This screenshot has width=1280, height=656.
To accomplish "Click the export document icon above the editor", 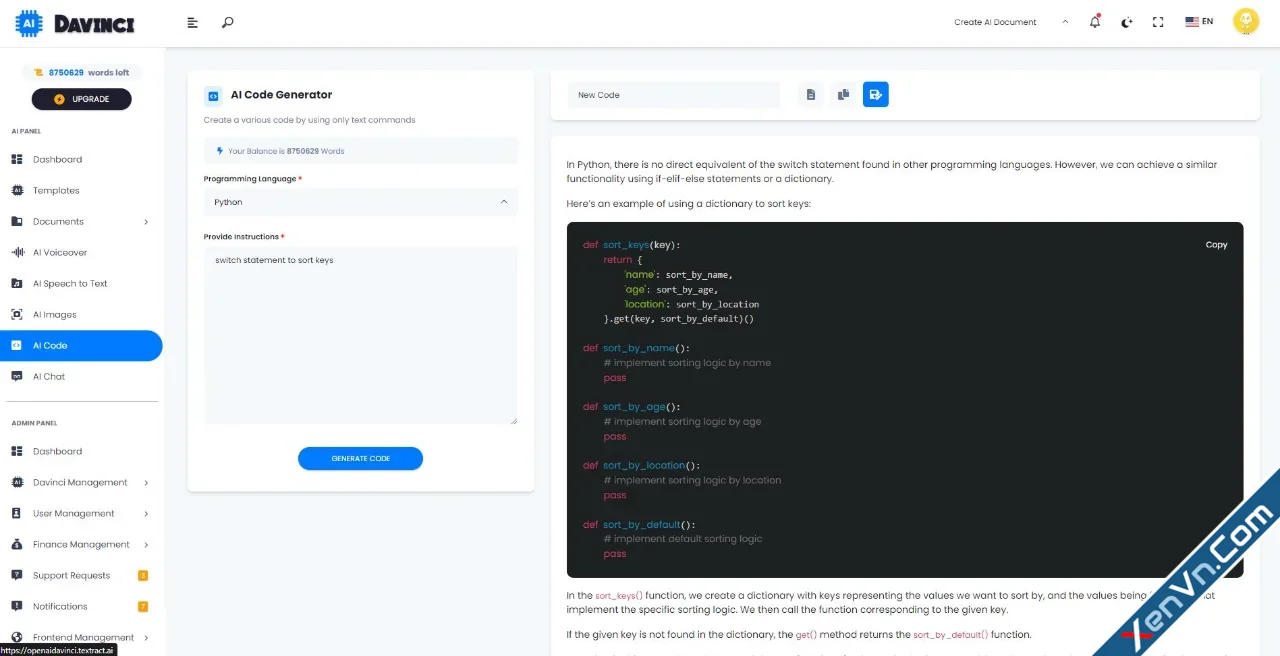I will tap(810, 93).
